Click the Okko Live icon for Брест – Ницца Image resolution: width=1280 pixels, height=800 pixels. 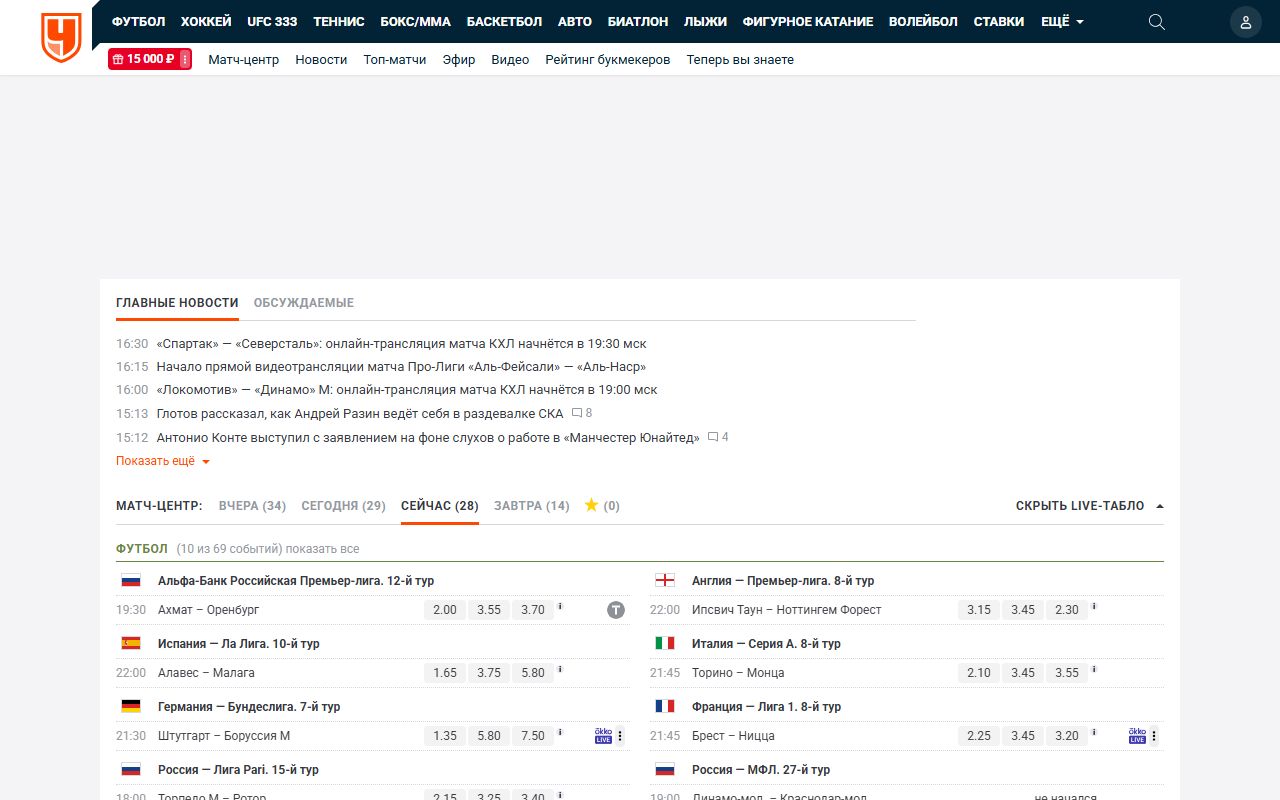1137,736
